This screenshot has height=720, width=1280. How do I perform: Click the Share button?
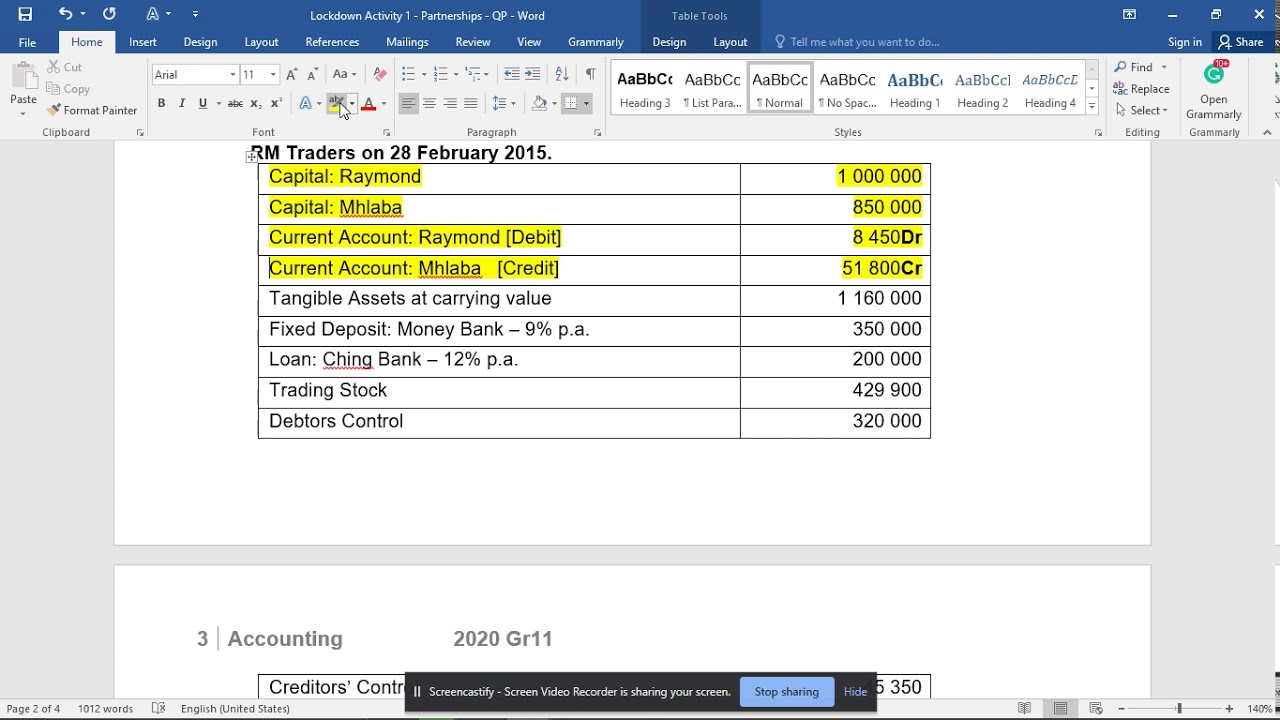(x=1240, y=42)
